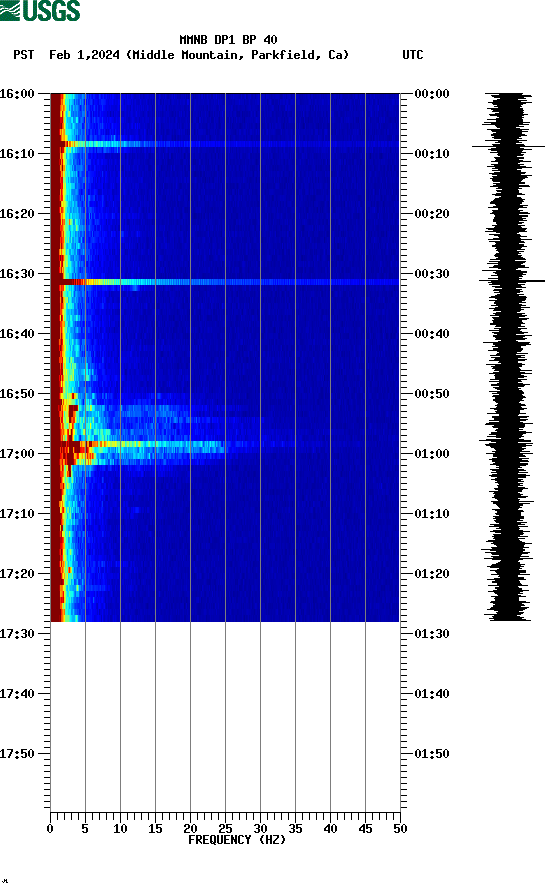
Task: Click the seismogram waveform trace at its bottom end
Action: (x=508, y=618)
